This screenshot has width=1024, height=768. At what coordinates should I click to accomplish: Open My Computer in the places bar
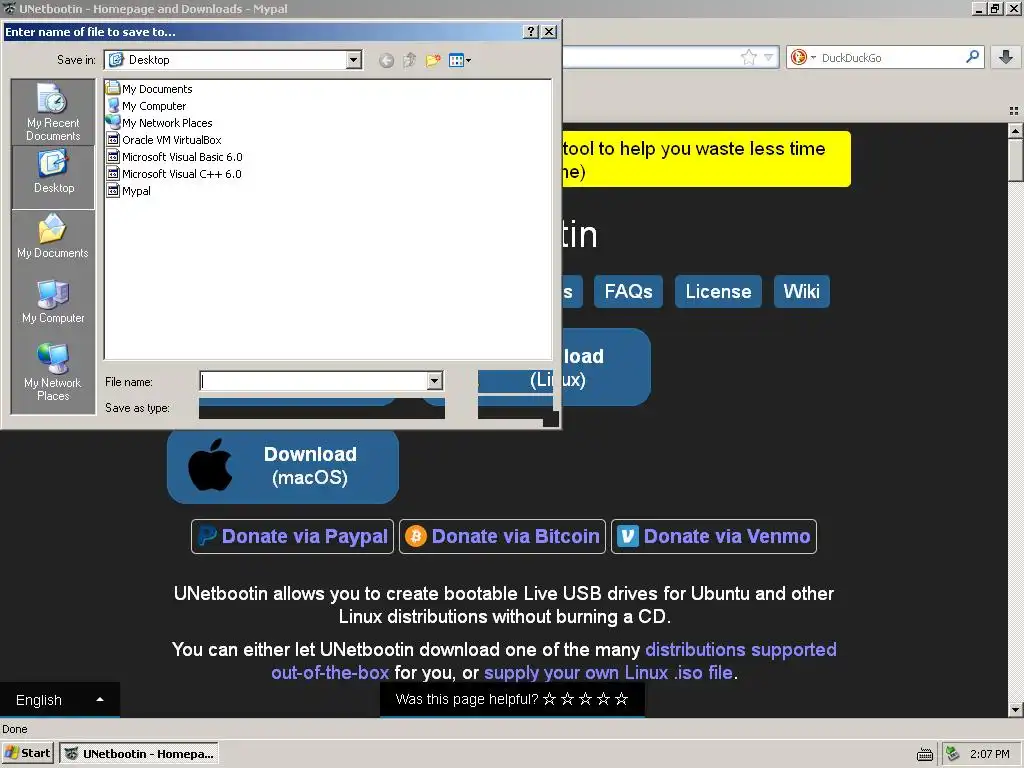[x=53, y=302]
